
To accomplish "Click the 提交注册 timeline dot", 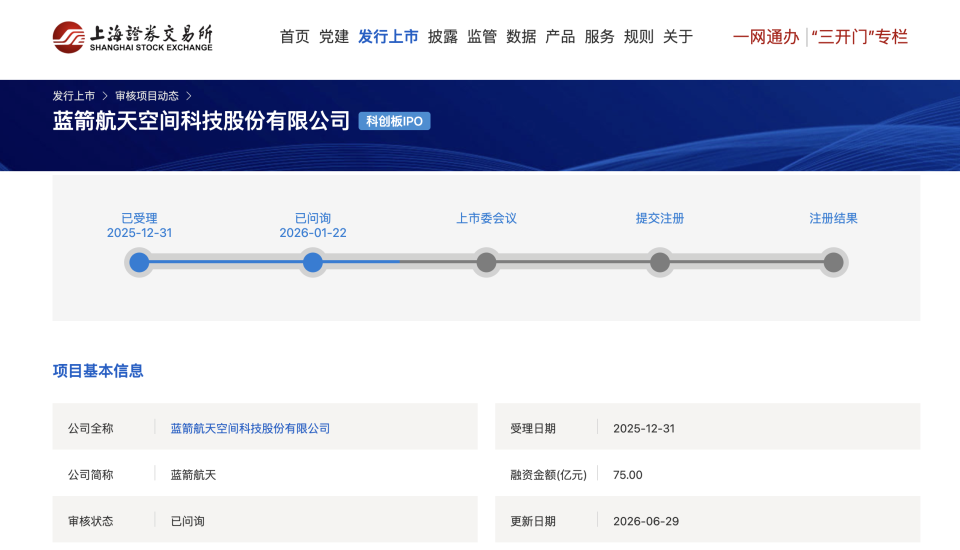I will [659, 263].
